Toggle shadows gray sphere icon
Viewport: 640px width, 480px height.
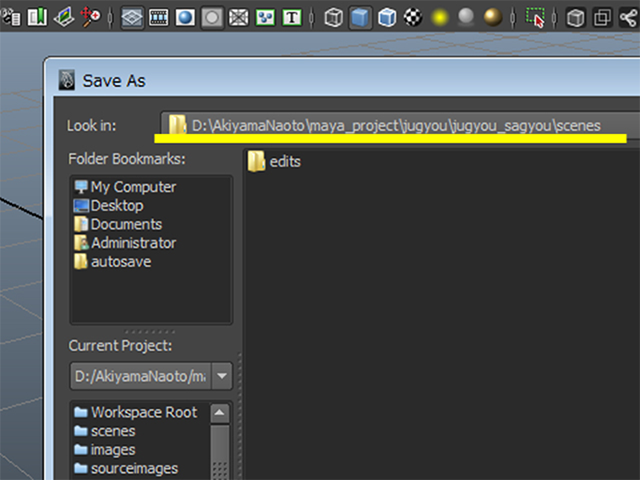click(x=466, y=17)
